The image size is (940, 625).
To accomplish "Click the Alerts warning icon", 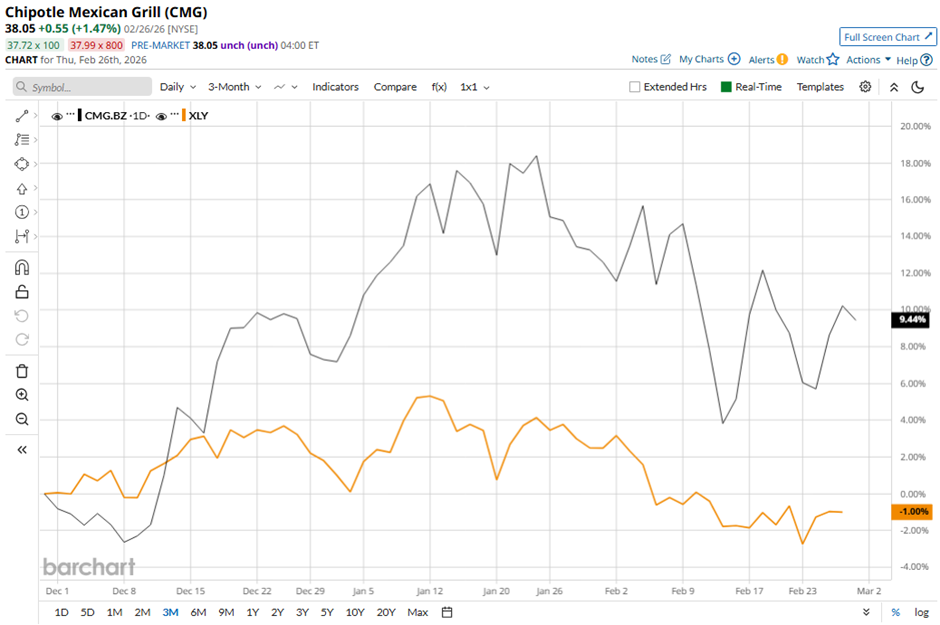I will click(x=782, y=59).
